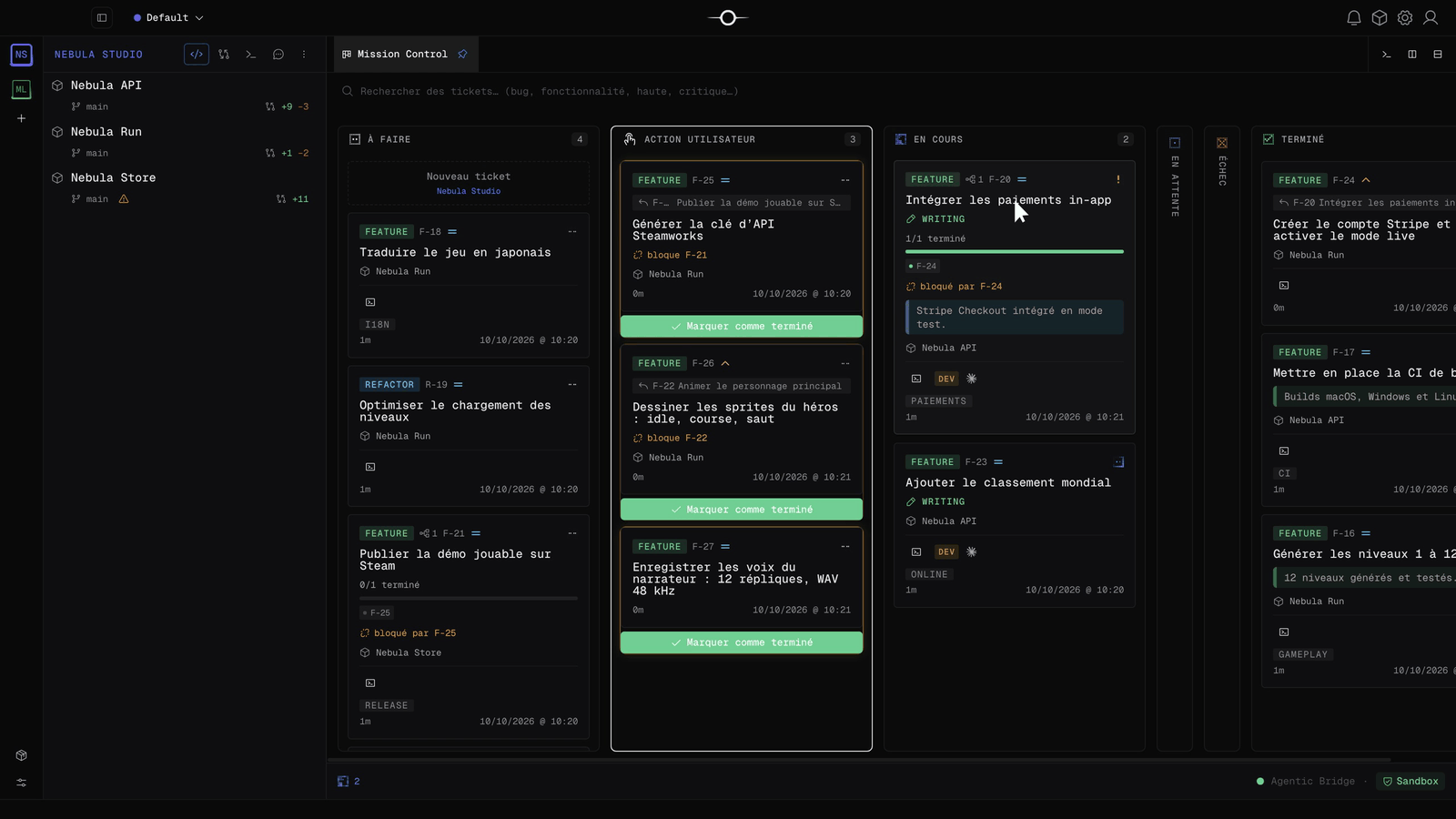Toggle split vertical layout icon
The height and width of the screenshot is (819, 1456).
click(x=1412, y=55)
